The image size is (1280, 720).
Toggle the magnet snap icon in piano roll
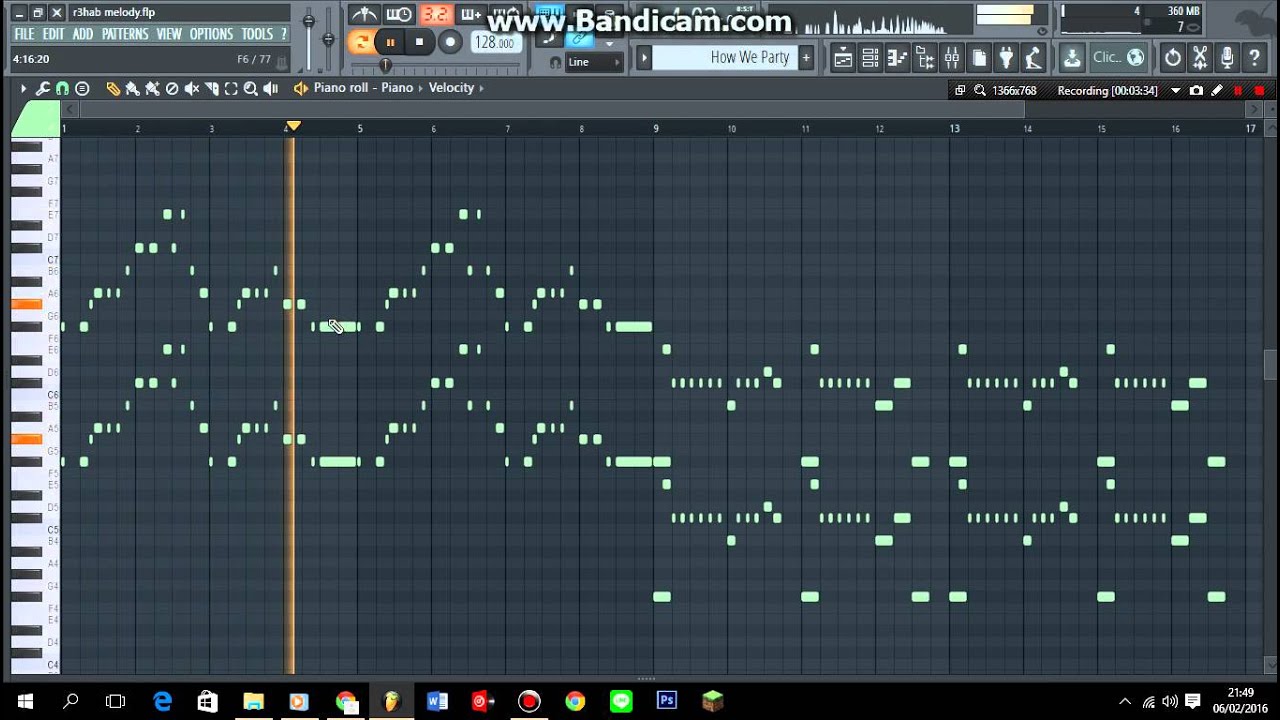[62, 88]
